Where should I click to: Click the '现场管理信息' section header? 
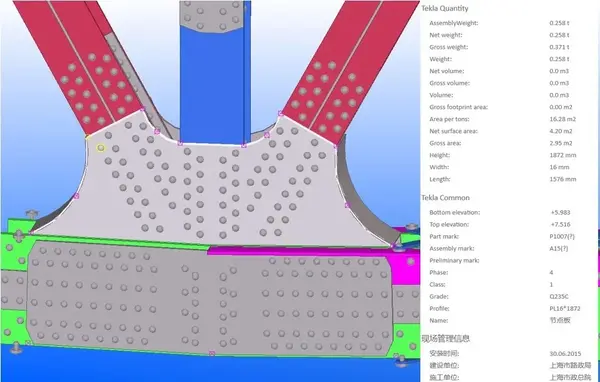point(446,338)
